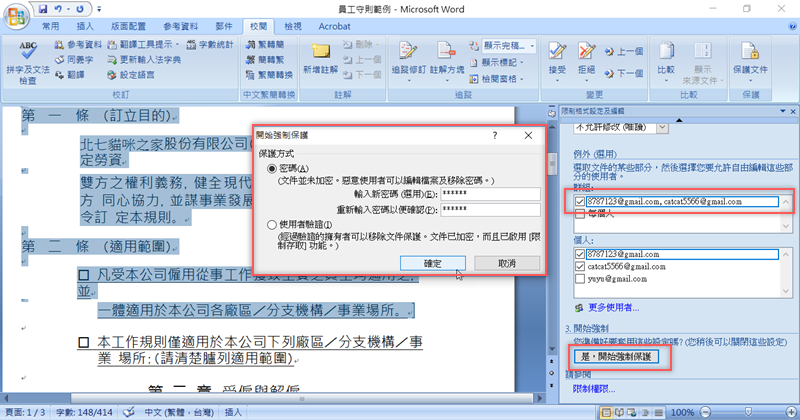Click the 翻譯 translate tool
Viewport: 800px width, 420px height.
point(69,75)
